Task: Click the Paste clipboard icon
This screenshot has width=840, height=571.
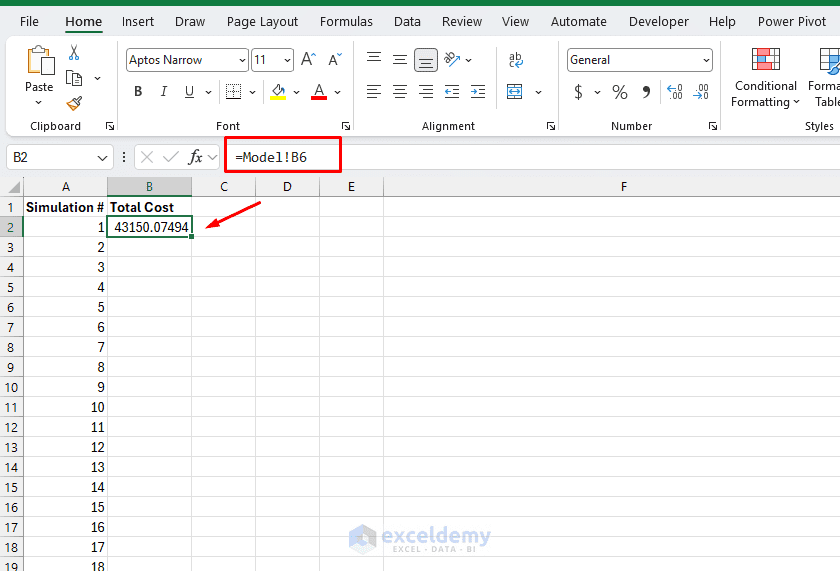Action: pyautogui.click(x=41, y=60)
